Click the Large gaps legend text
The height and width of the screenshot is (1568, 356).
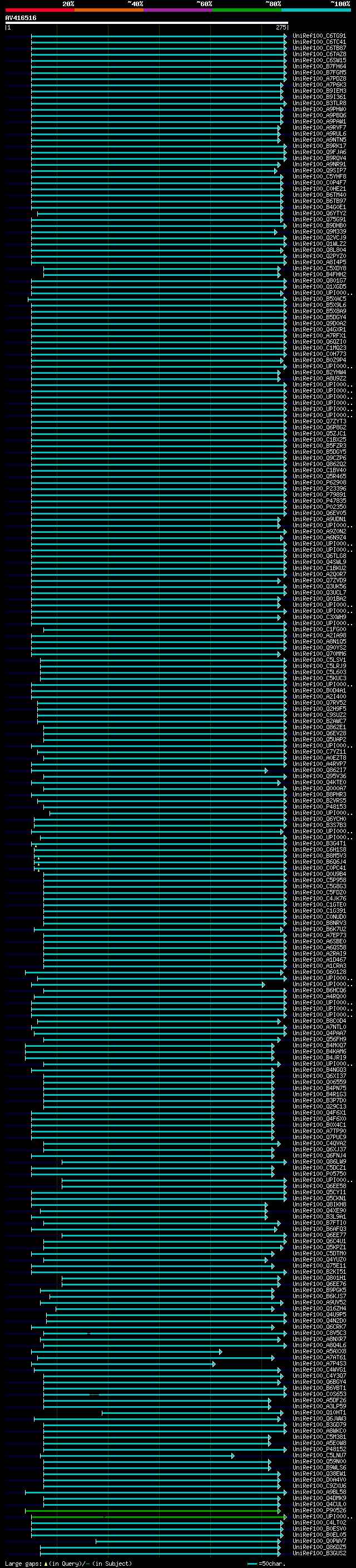point(24,1564)
